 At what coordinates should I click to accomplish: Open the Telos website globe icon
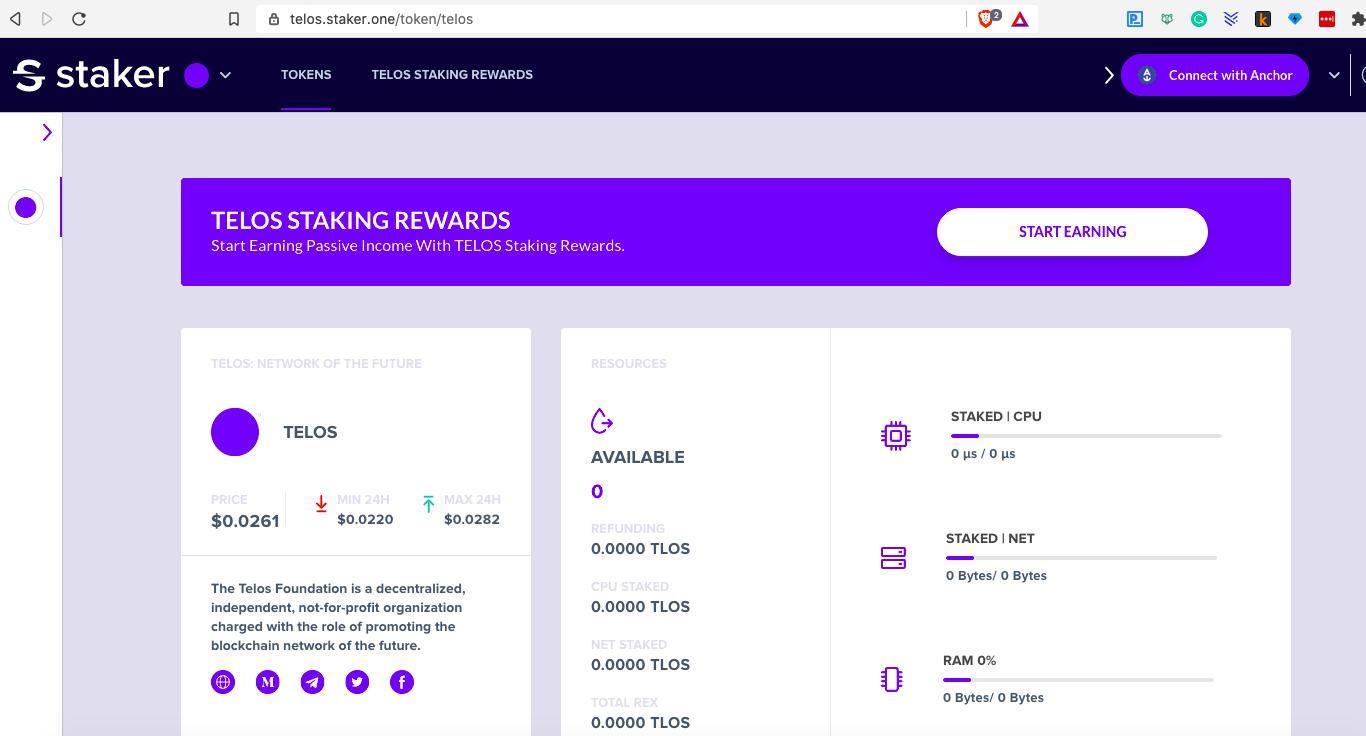(x=223, y=682)
